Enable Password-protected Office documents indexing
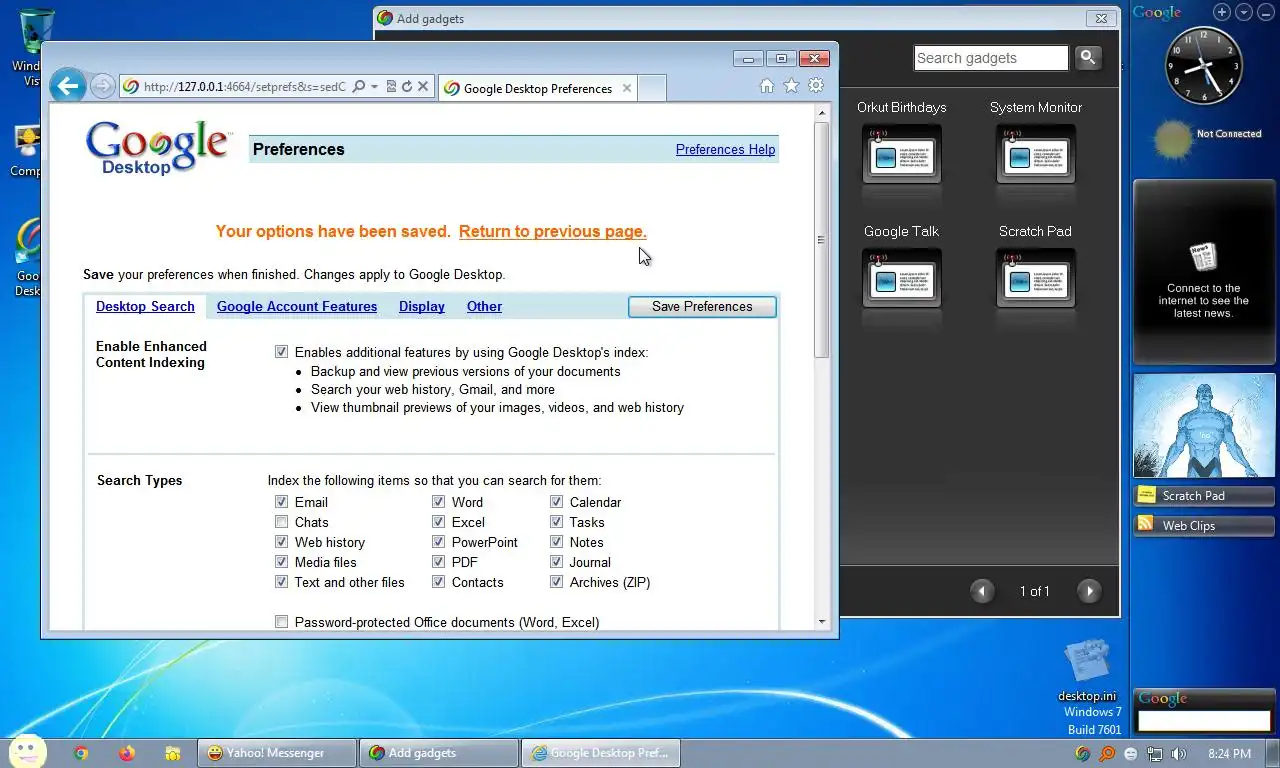Screen dimensions: 1280x768 (x=281, y=622)
